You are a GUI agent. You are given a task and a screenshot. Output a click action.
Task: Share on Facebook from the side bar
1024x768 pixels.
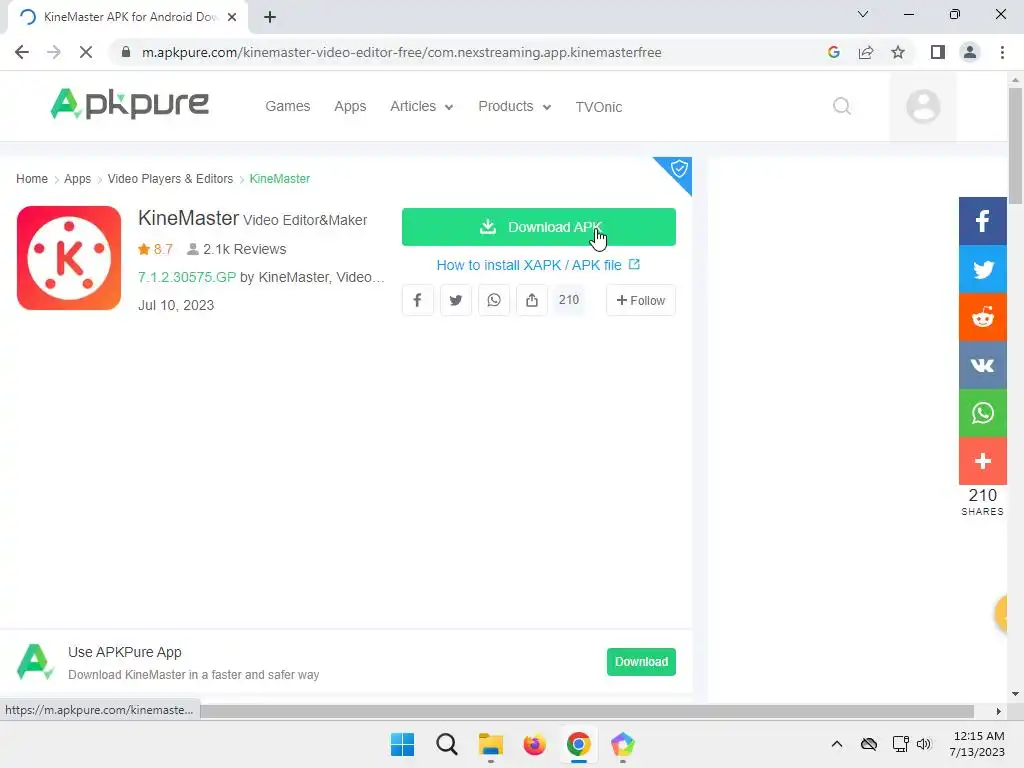tap(983, 221)
